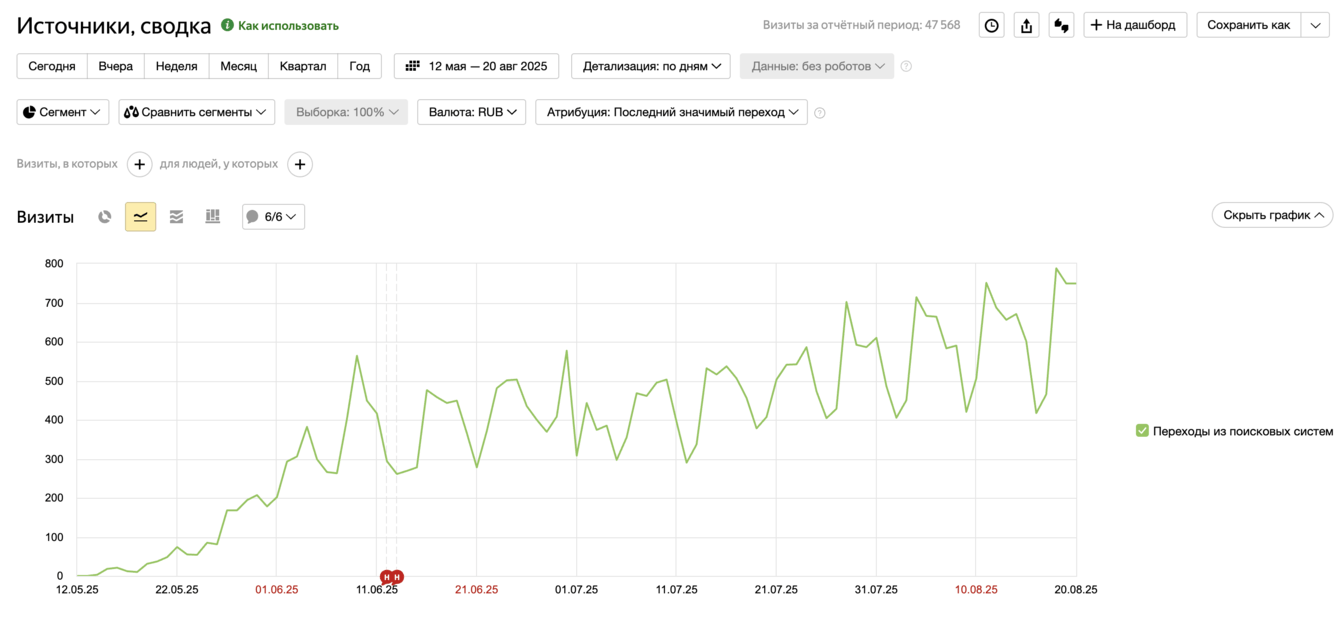Image resolution: width=1340 pixels, height=620 pixels.
Task: Click the Источники, сводка report title
Action: 114,26
